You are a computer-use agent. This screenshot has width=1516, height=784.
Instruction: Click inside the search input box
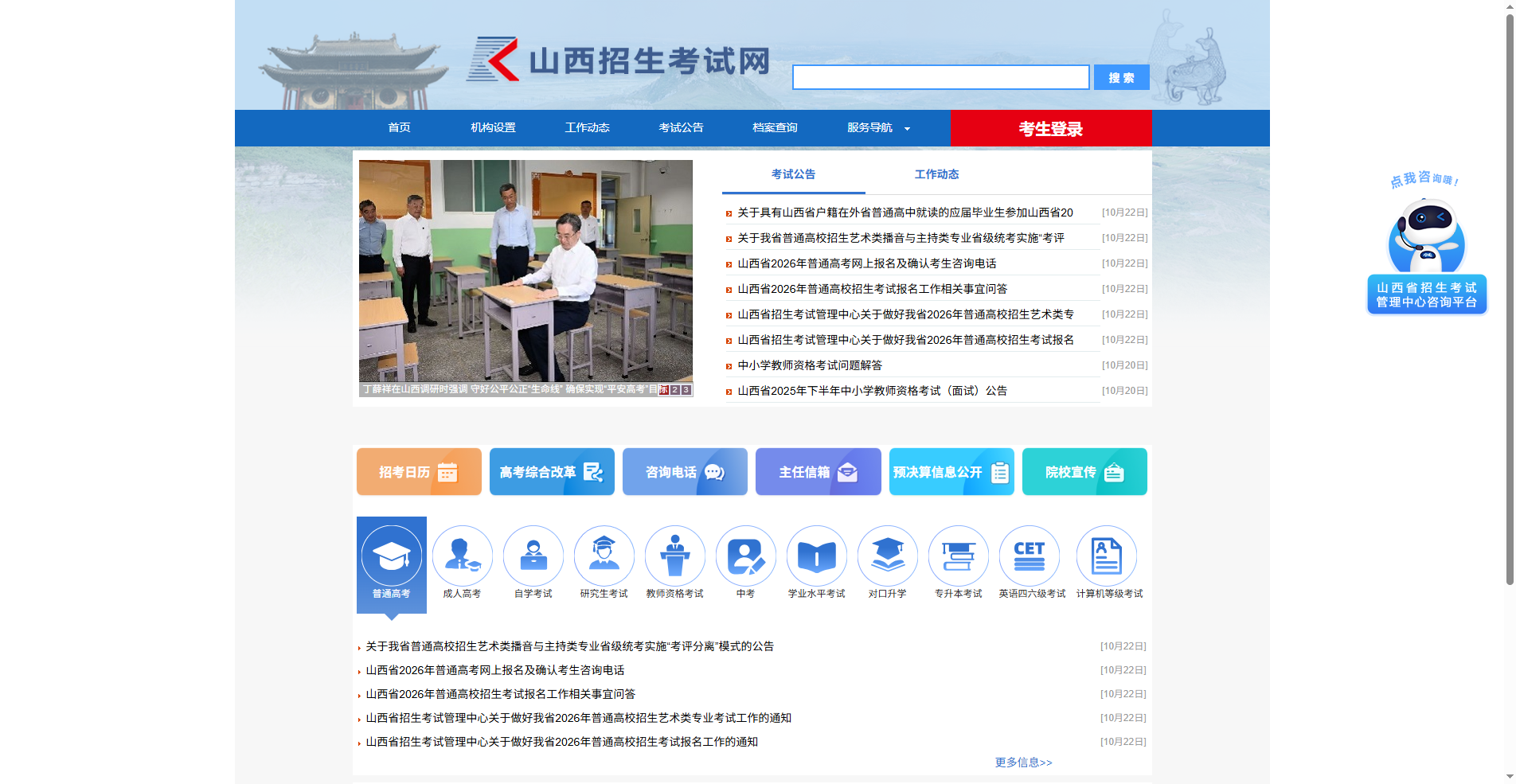tap(940, 76)
